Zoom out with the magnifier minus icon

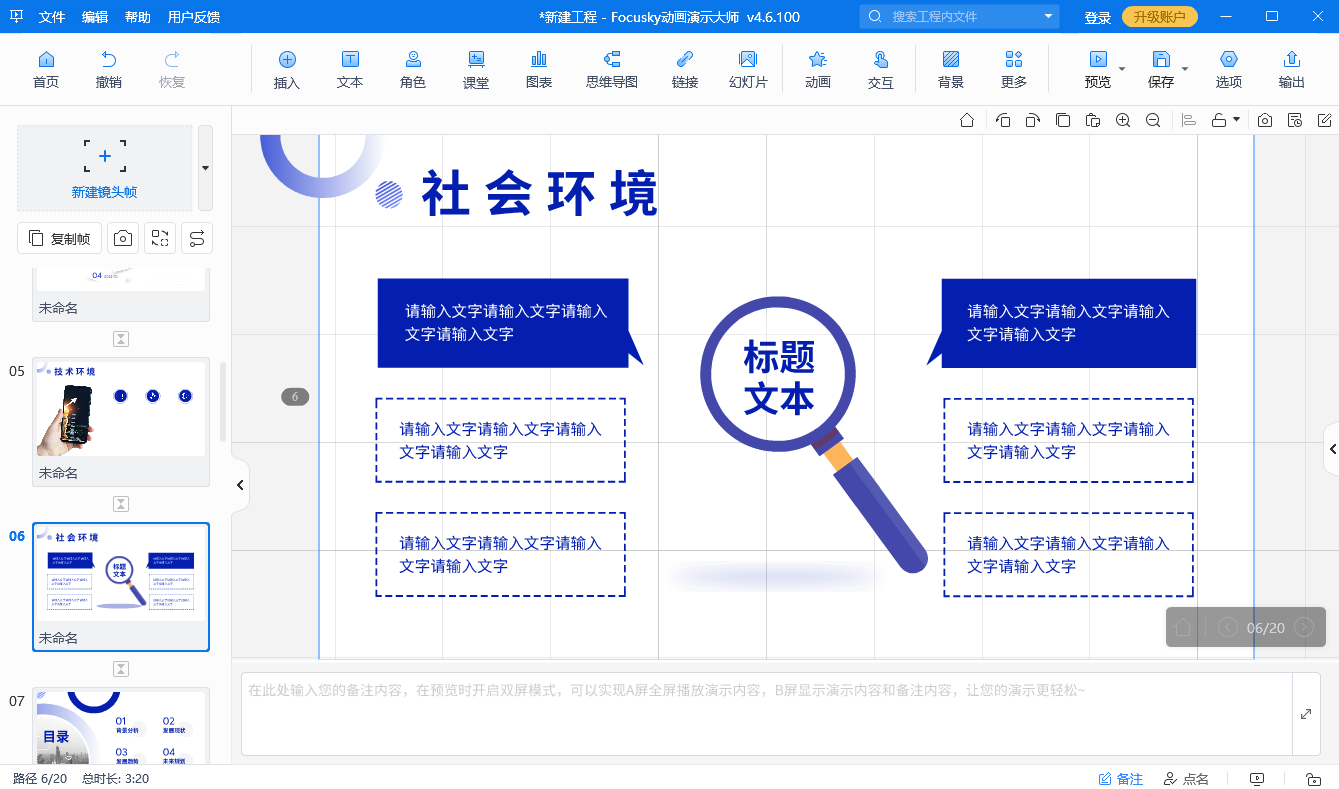click(x=1153, y=120)
